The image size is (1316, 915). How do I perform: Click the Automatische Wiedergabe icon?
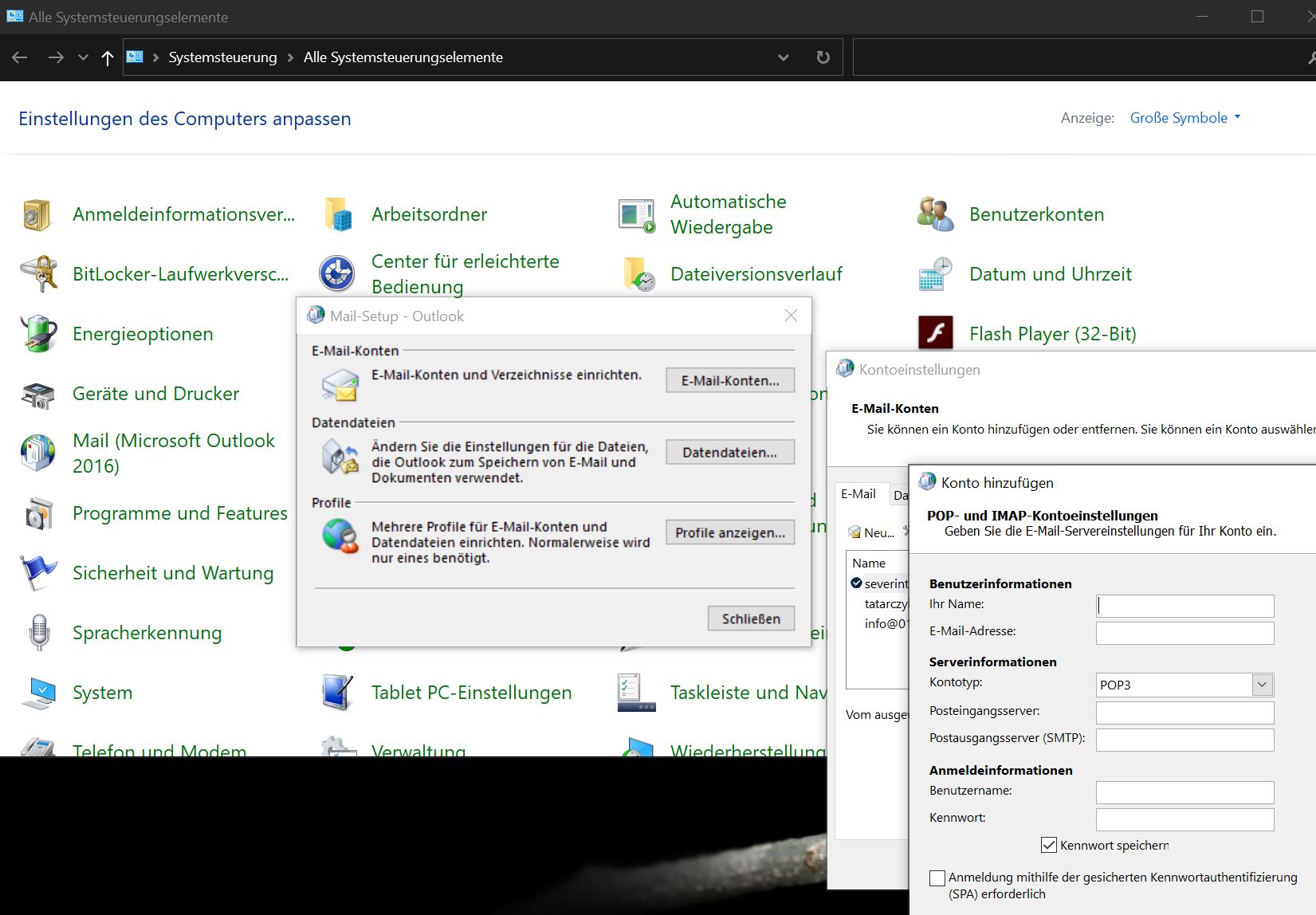coord(637,215)
